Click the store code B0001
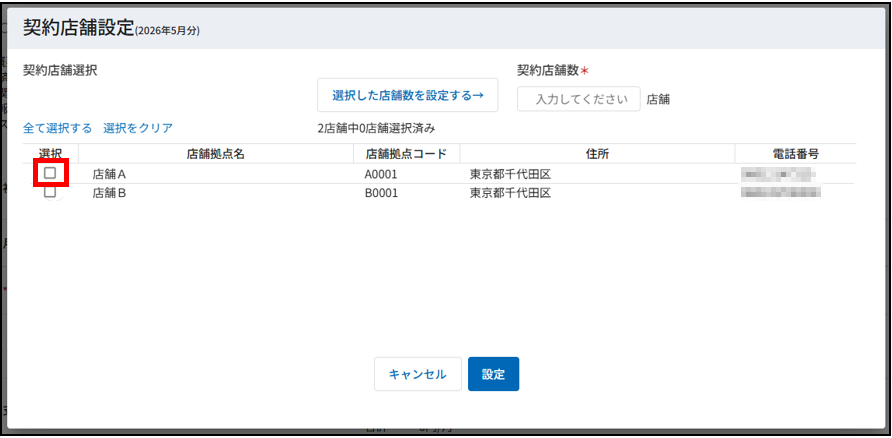Image resolution: width=892 pixels, height=438 pixels. 381,193
